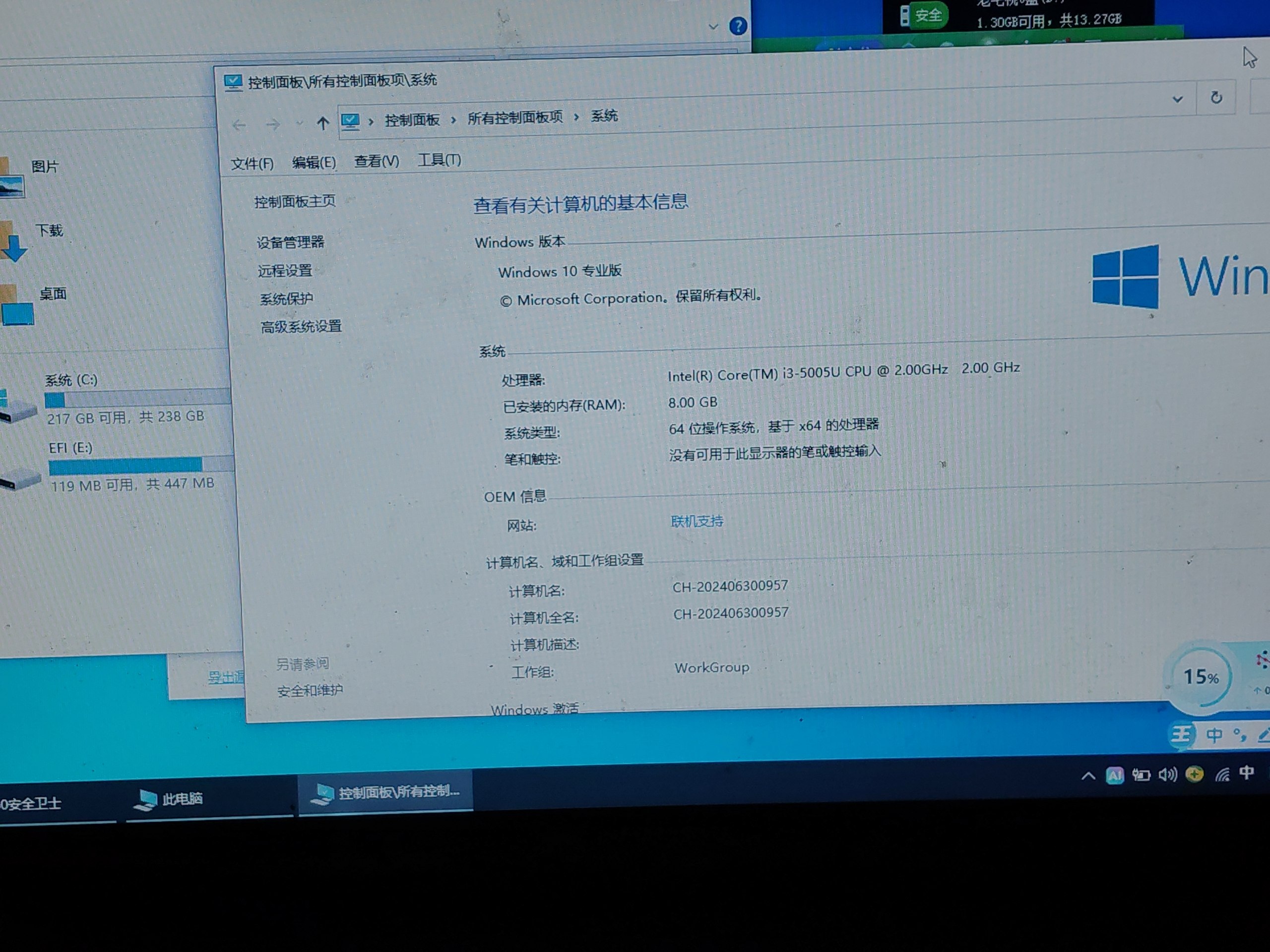Click the 15% memory floating ball
This screenshot has height=952, width=1270.
pyautogui.click(x=1200, y=677)
